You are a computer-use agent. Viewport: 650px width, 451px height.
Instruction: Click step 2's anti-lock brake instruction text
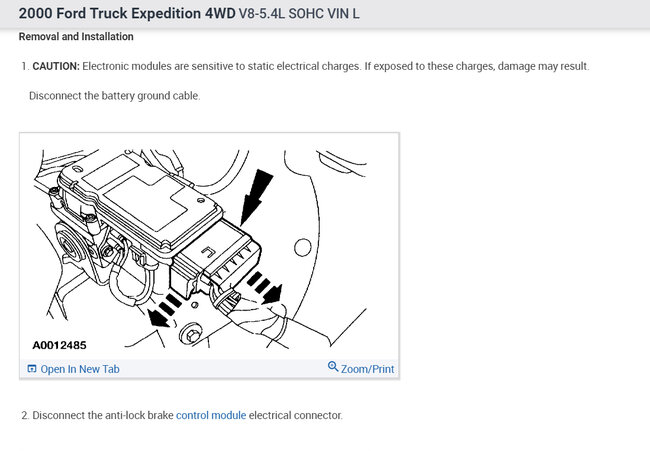click(x=187, y=415)
